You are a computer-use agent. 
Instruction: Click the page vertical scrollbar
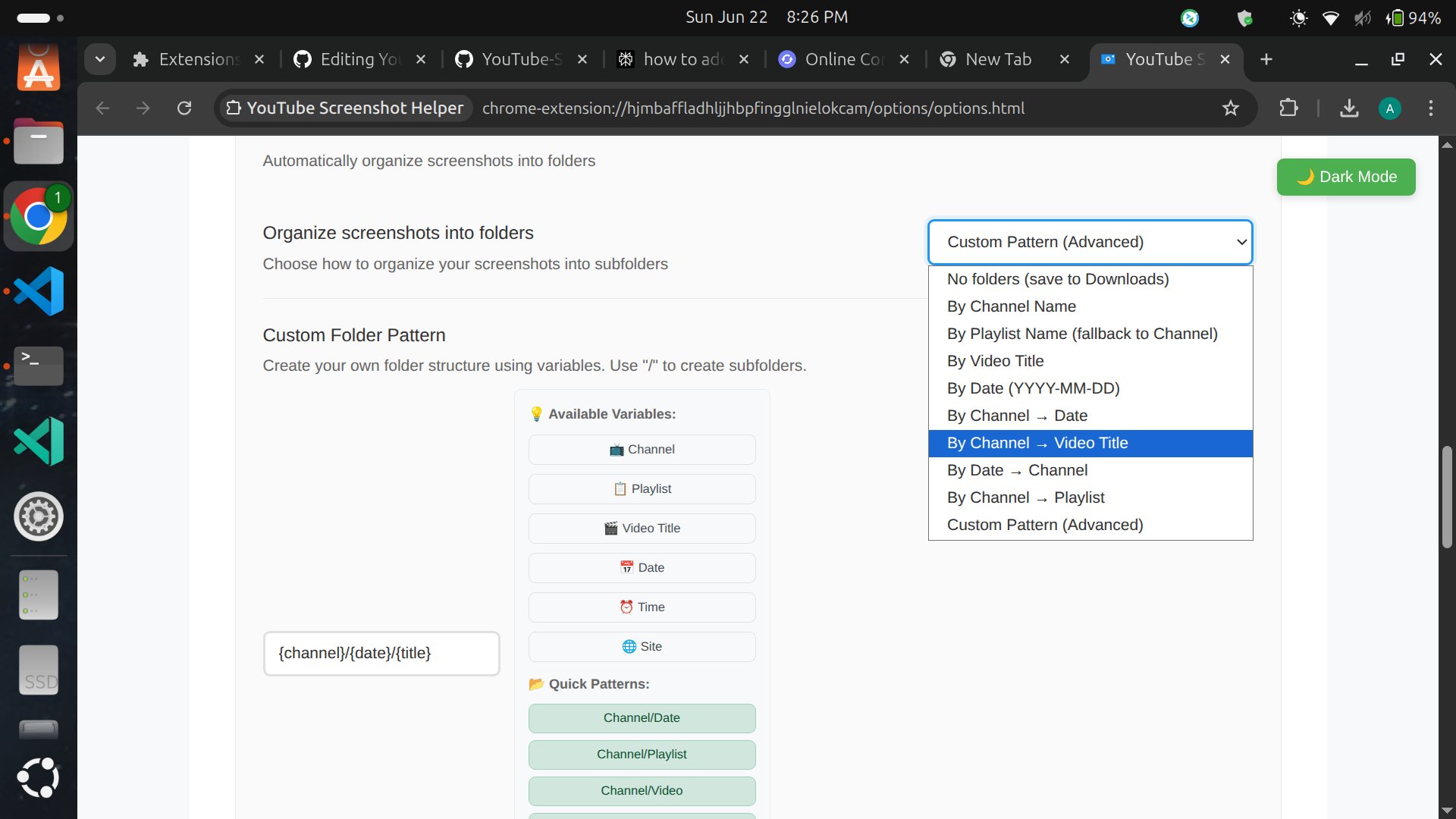pyautogui.click(x=1447, y=497)
